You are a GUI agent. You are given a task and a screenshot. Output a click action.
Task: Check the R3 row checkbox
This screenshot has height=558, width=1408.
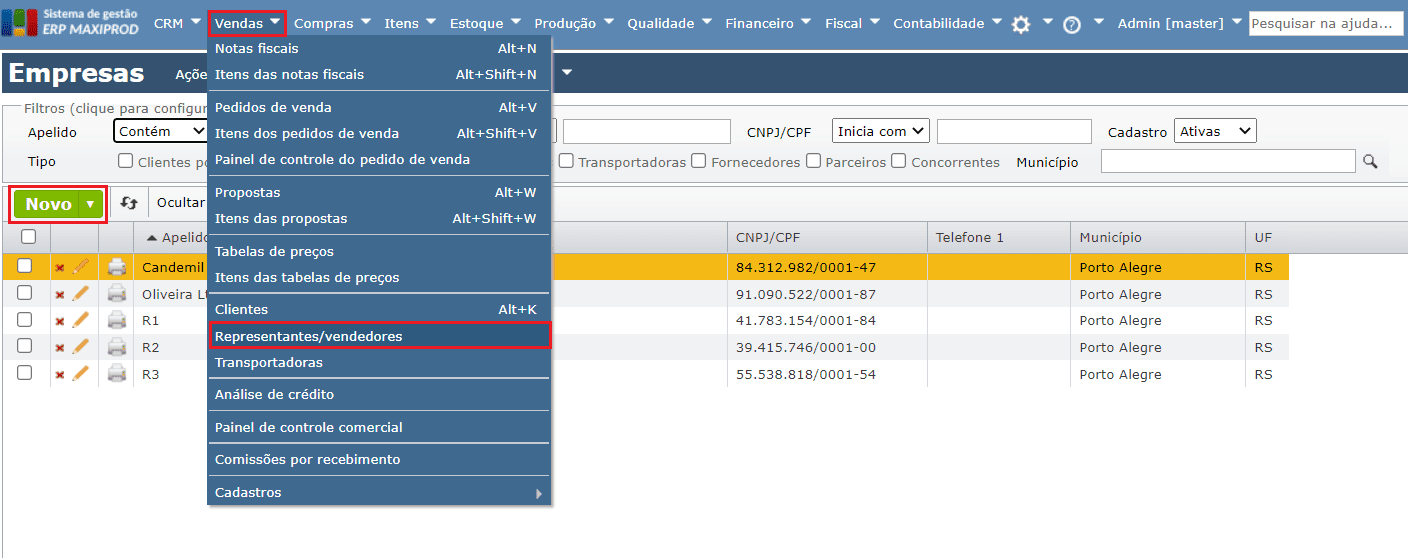25,372
